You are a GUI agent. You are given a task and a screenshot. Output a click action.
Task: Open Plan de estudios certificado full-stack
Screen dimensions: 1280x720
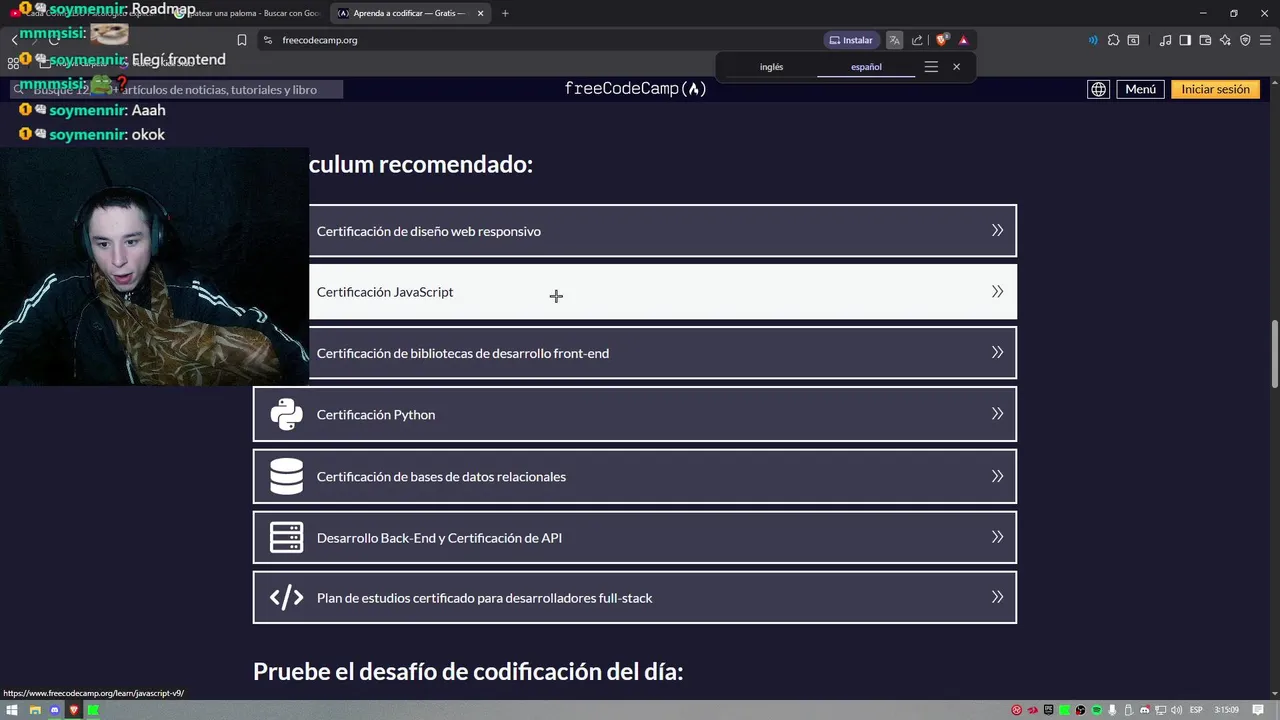pos(635,597)
